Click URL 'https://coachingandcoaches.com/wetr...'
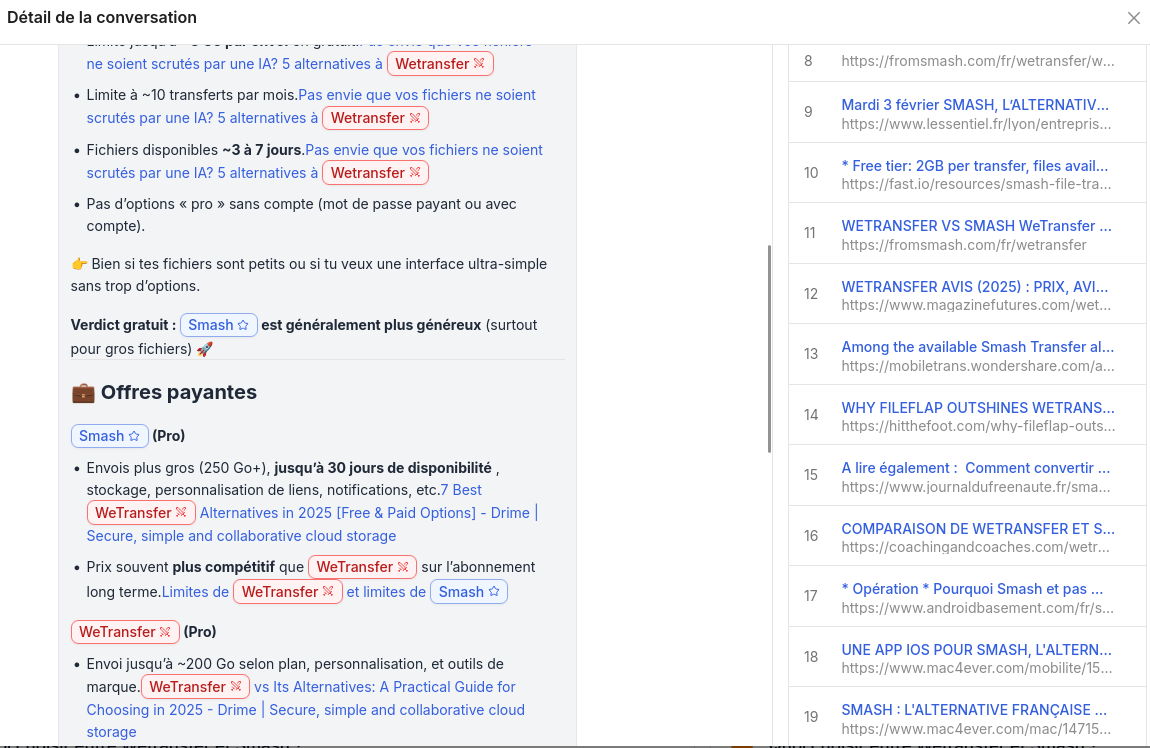The width and height of the screenshot is (1150, 748). tap(975, 547)
